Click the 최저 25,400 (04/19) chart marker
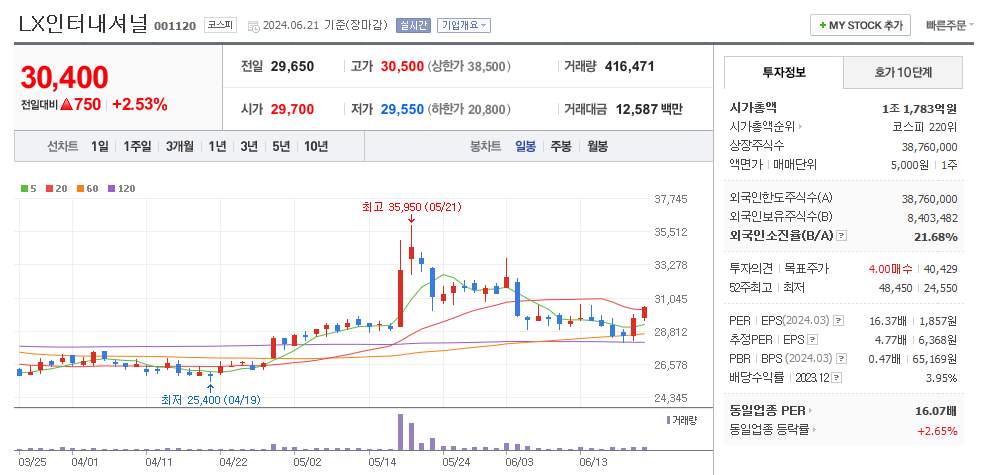Viewport: 981px width, 475px height. 210,399
